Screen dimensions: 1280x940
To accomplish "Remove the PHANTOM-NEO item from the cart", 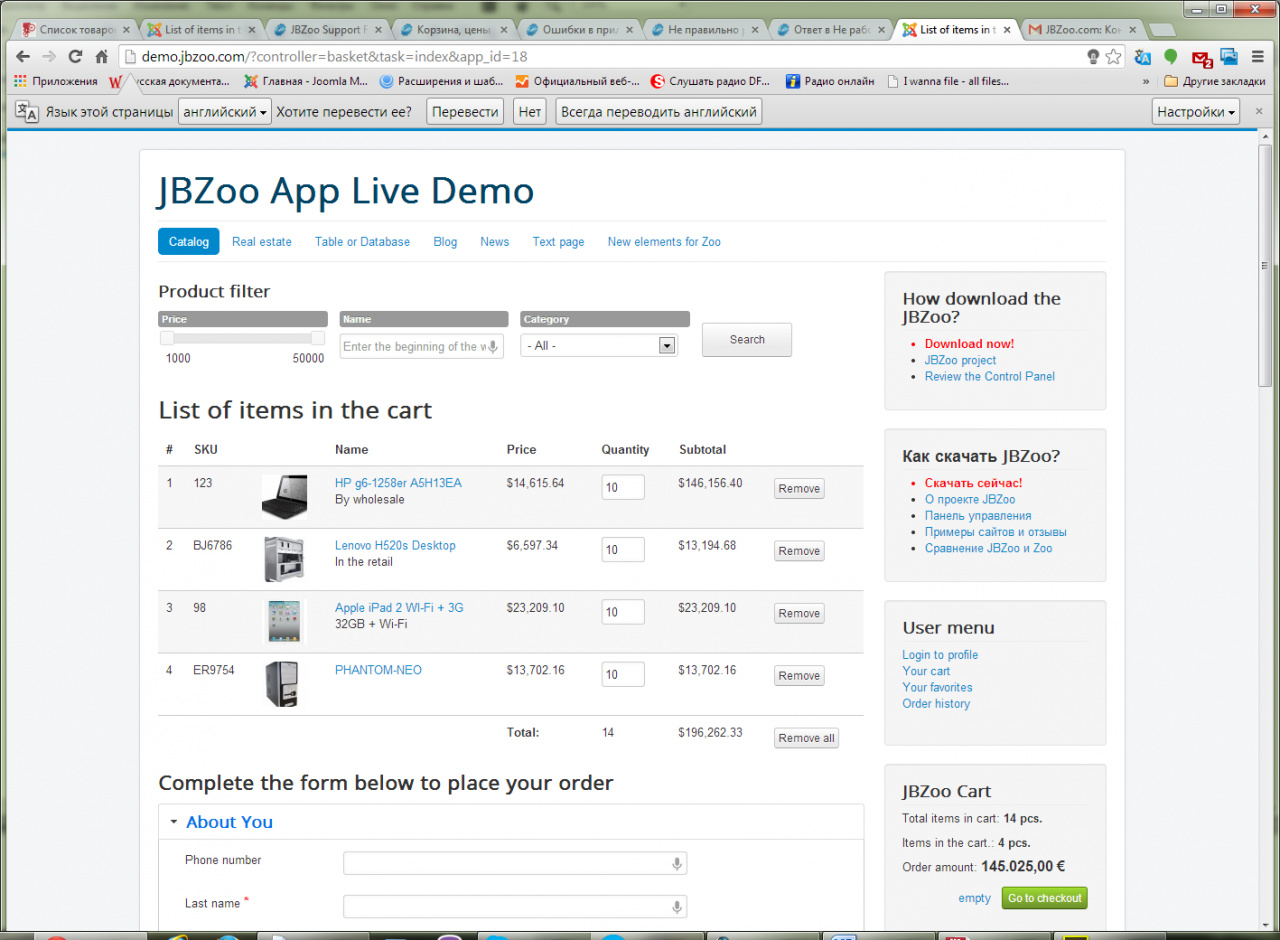I will pos(799,676).
